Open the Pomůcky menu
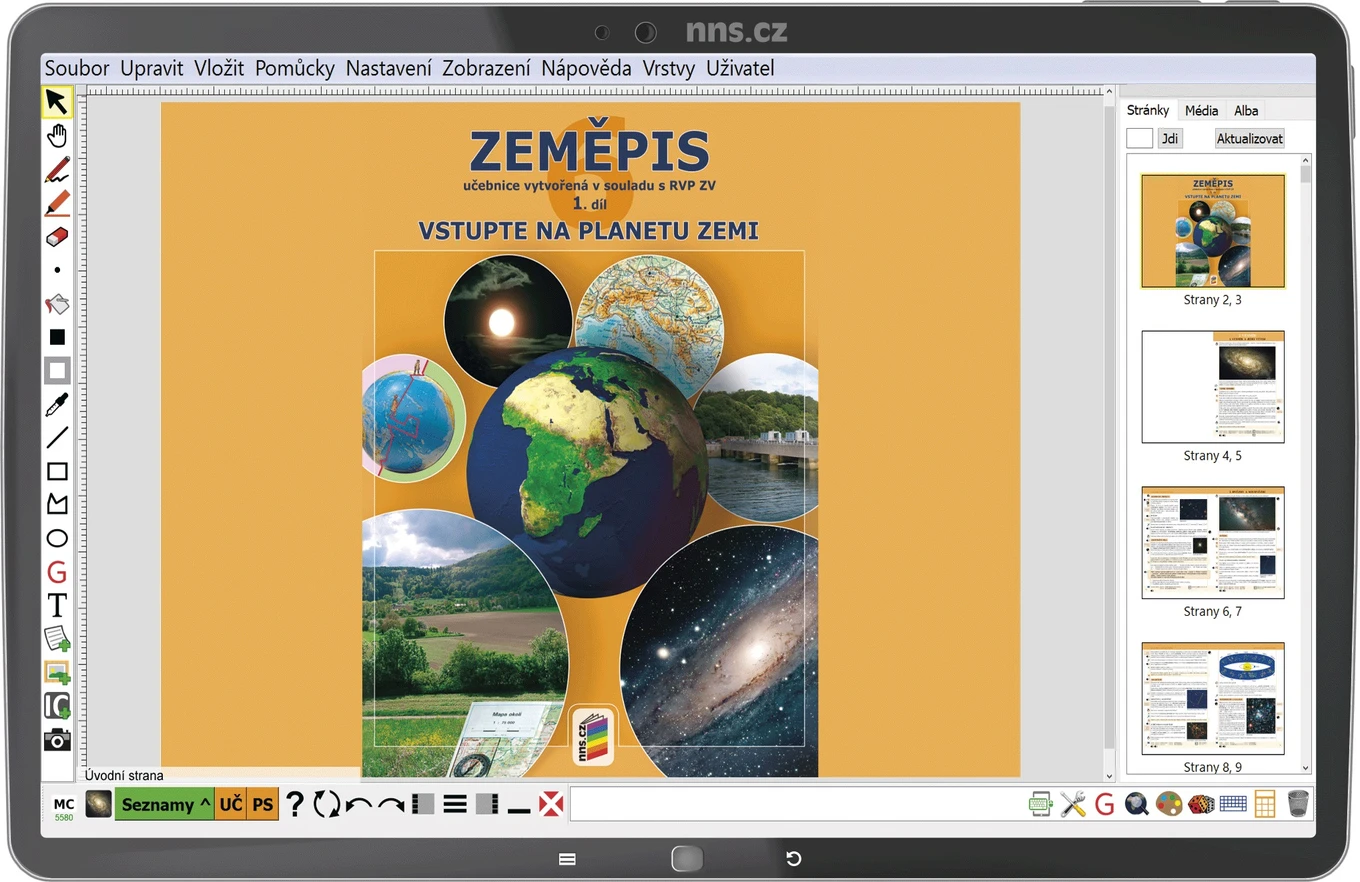This screenshot has height=882, width=1360. [295, 69]
